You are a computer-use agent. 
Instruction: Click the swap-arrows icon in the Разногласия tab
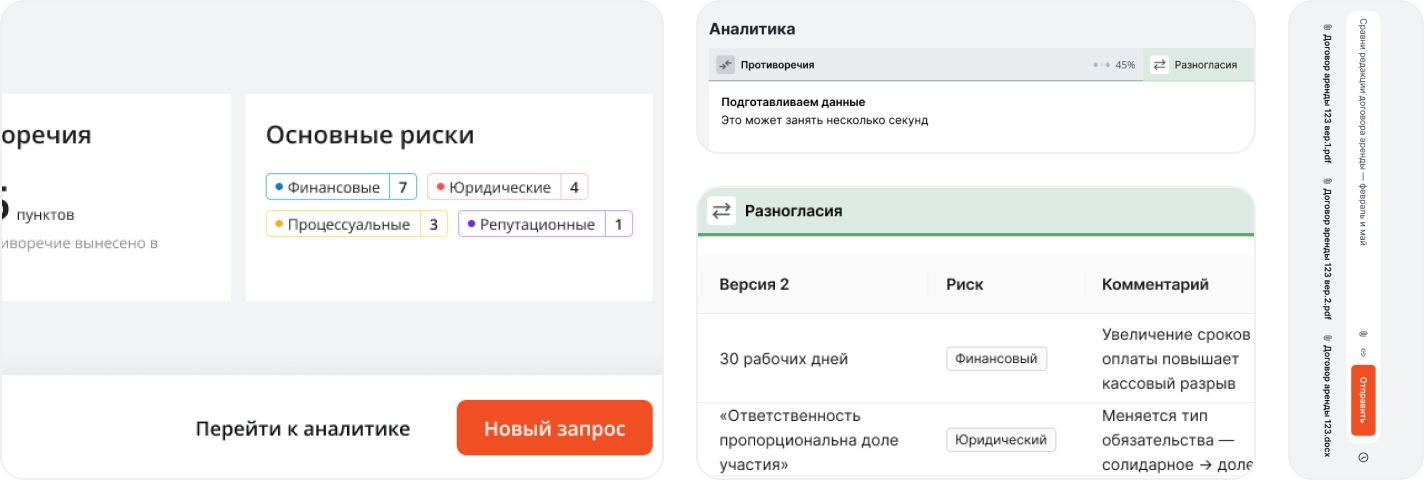point(1160,65)
